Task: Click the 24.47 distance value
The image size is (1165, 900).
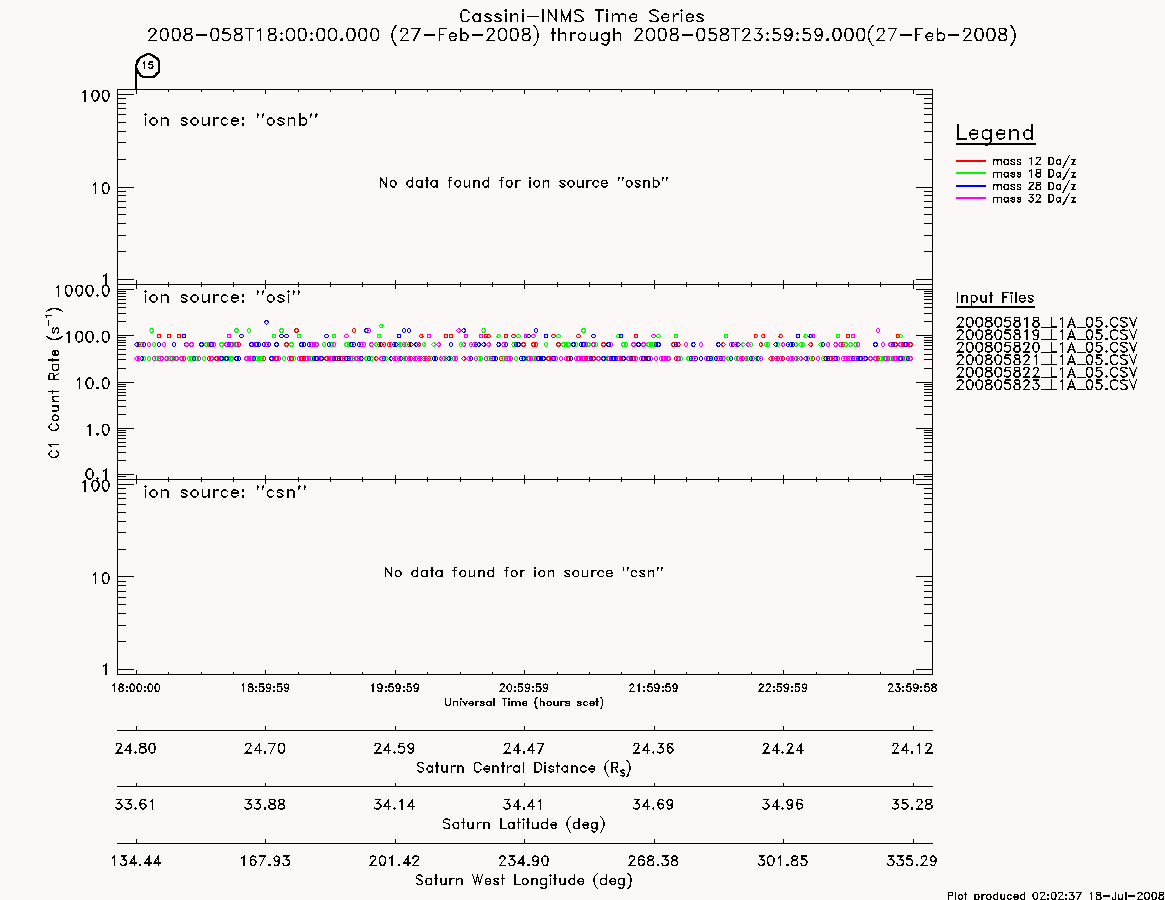Action: tap(524, 748)
